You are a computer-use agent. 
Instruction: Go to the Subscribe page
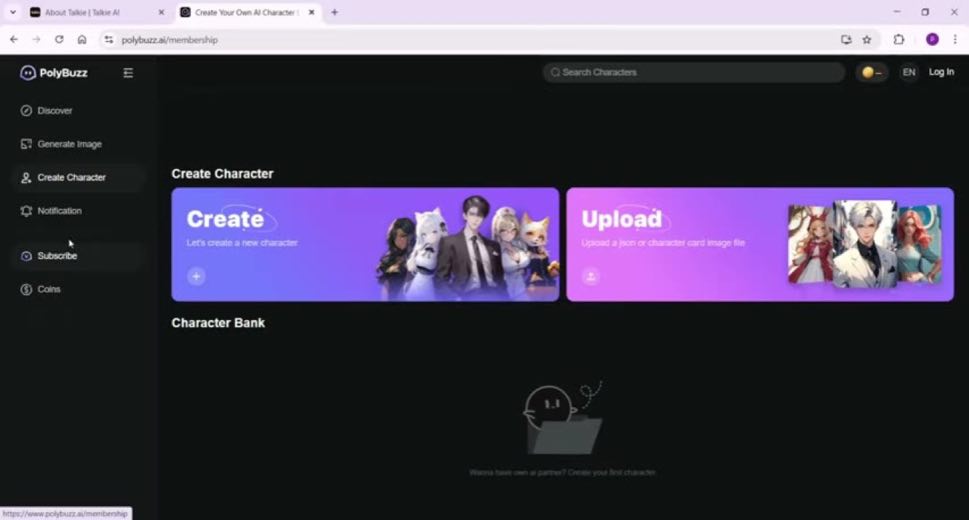click(x=78, y=256)
